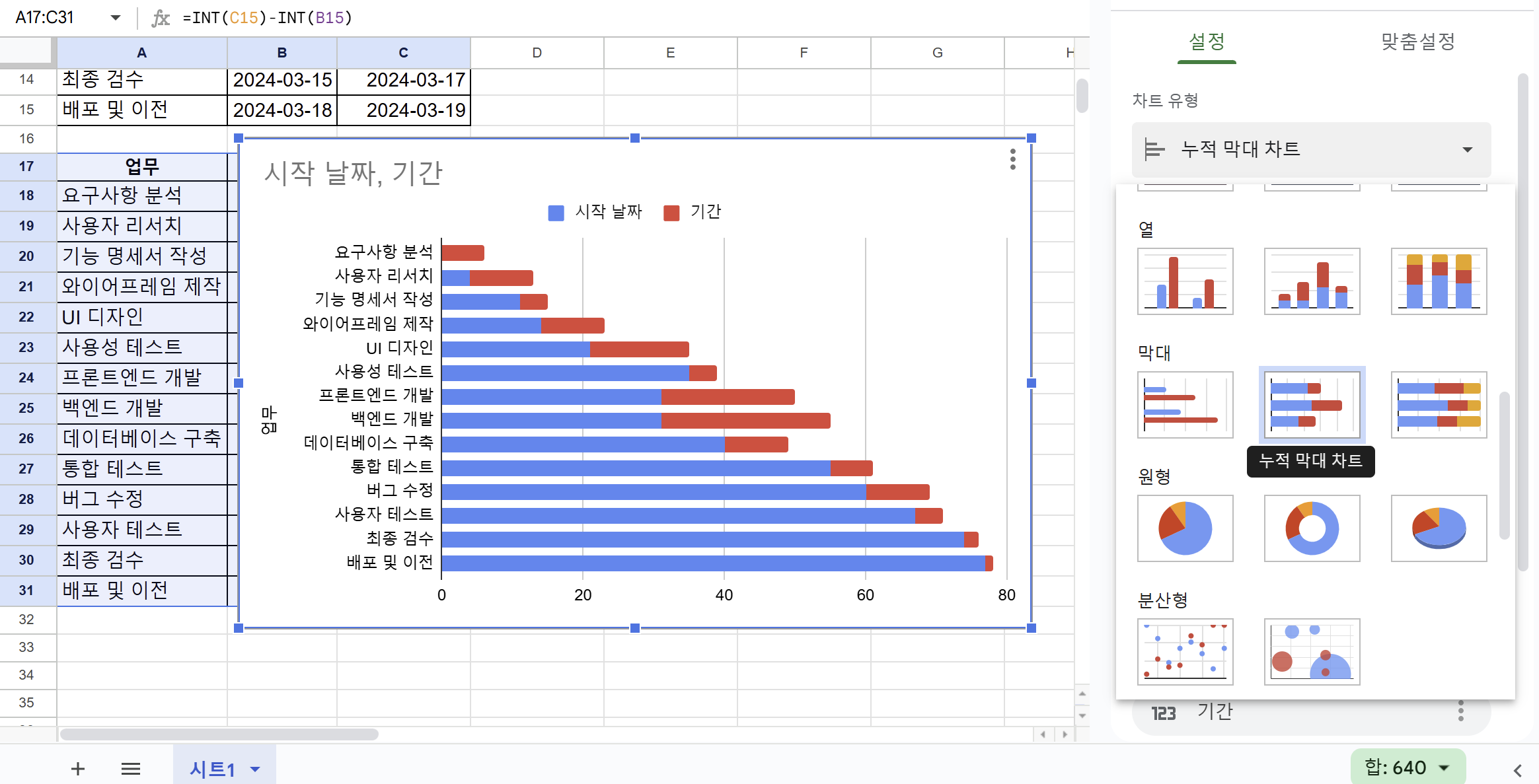Select column G header
The image size is (1539, 784).
coord(938,53)
